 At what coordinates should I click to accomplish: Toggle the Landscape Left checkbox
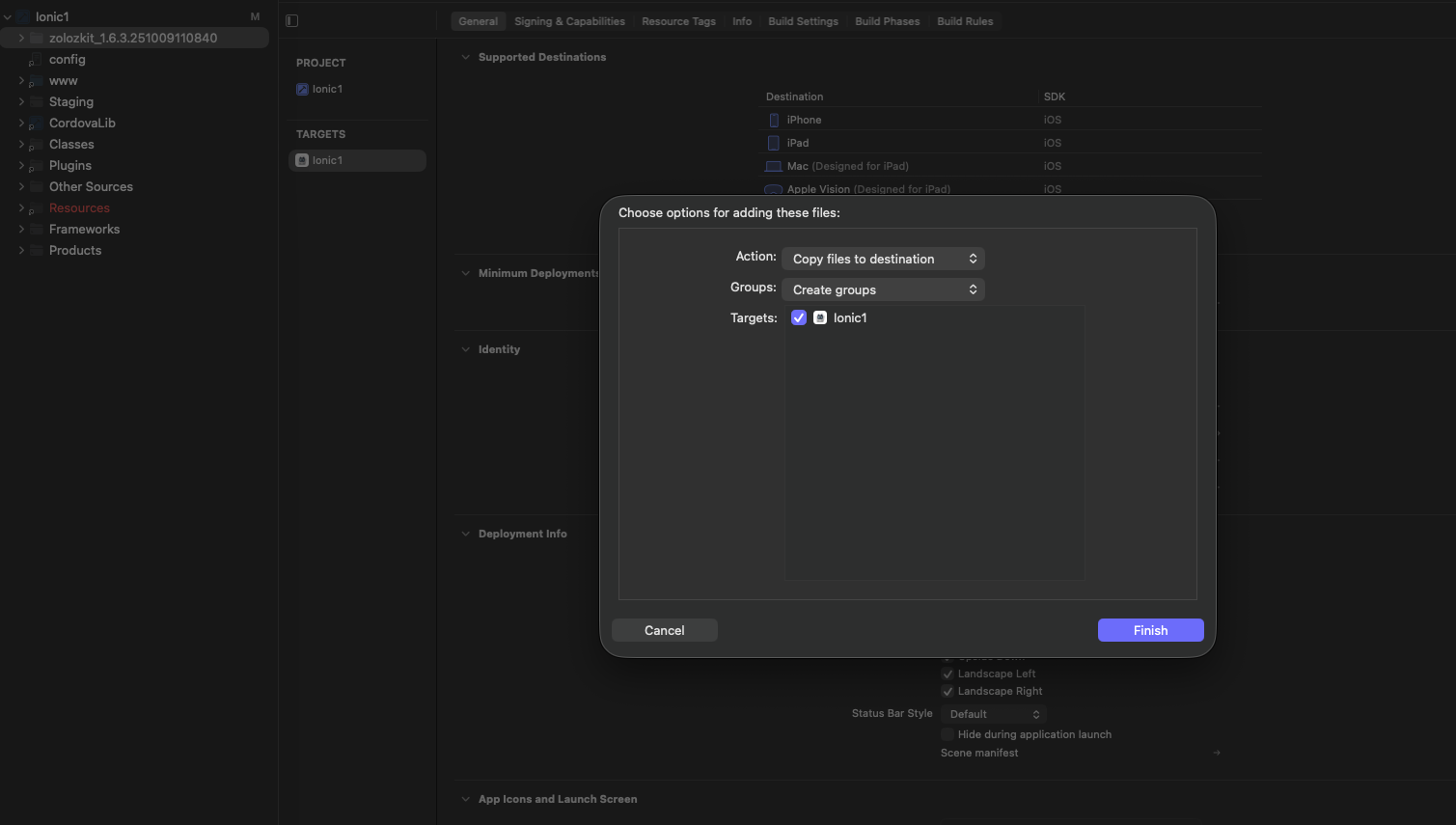948,674
